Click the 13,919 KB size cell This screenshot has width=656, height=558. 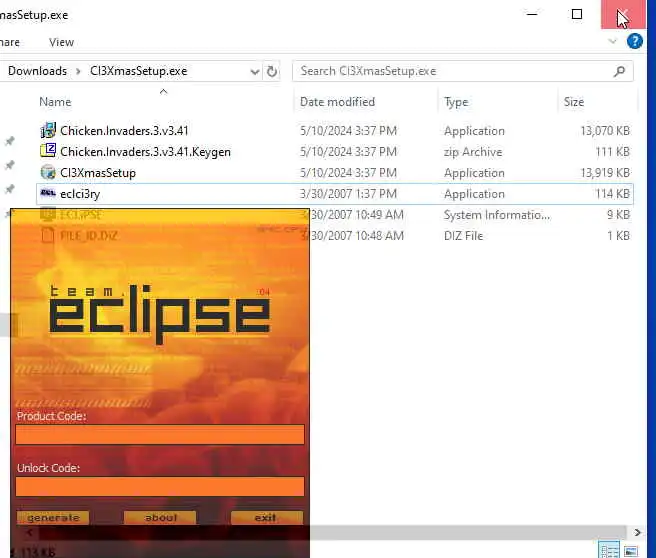[x=605, y=172]
